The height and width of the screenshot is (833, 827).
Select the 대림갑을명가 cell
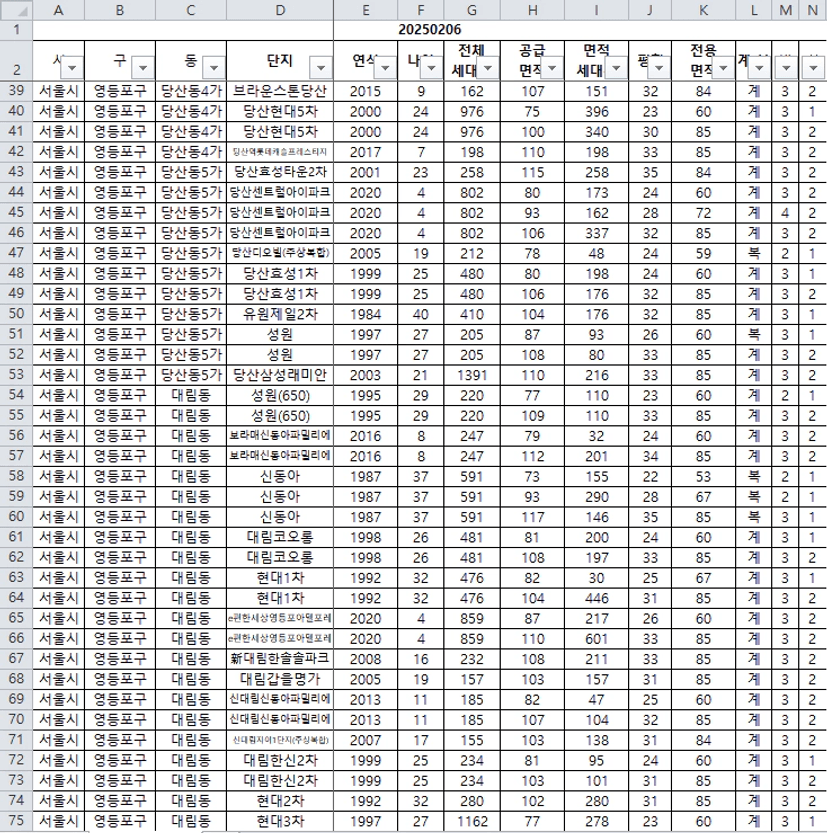(x=280, y=678)
